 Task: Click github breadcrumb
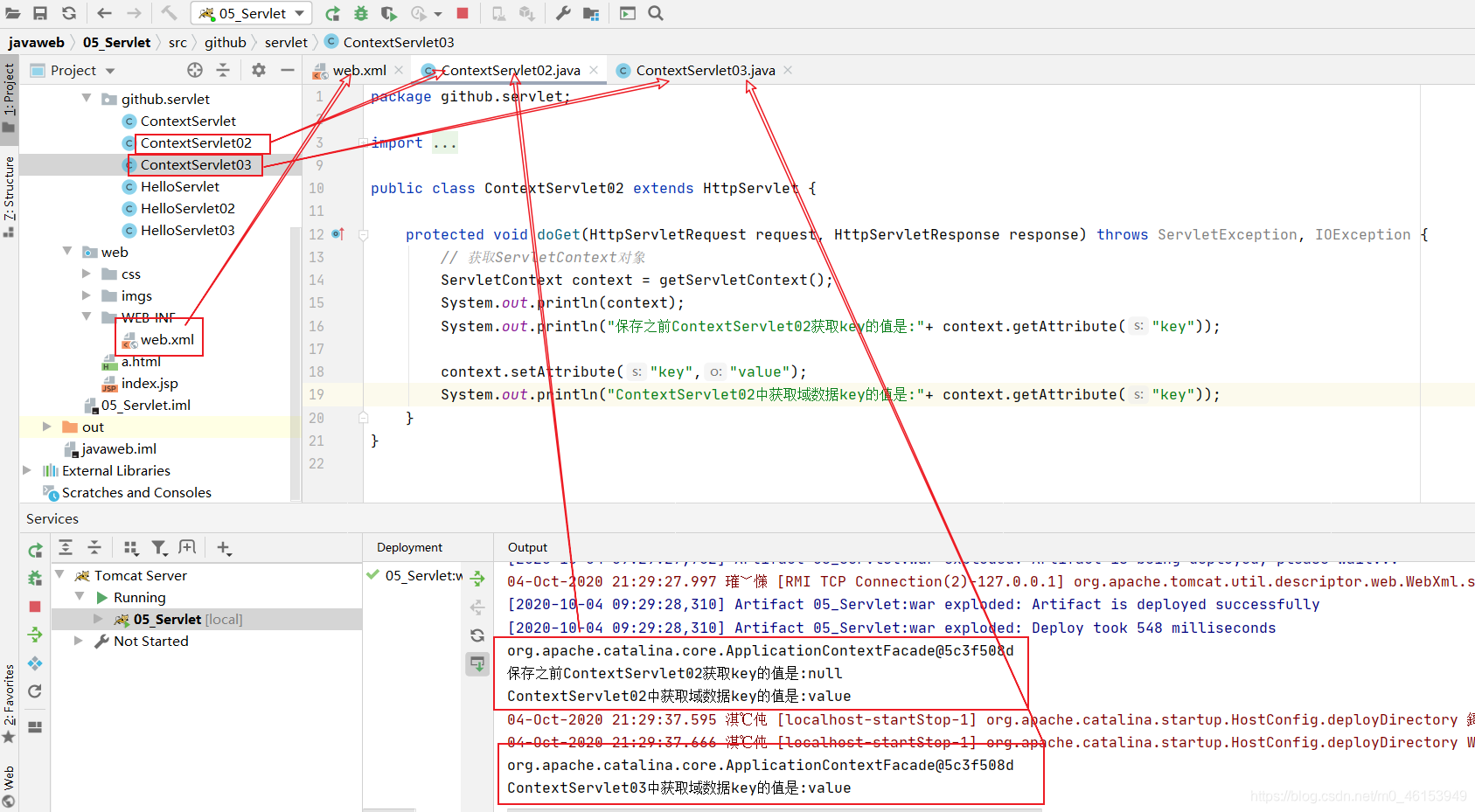226,42
